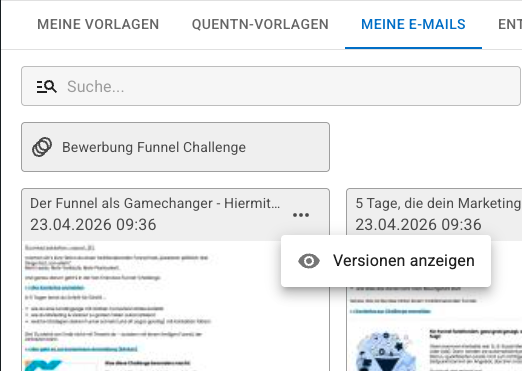Viewport: 522px width, 371px height.
Task: Open the Quentn-Vorlagen tab
Action: click(260, 24)
